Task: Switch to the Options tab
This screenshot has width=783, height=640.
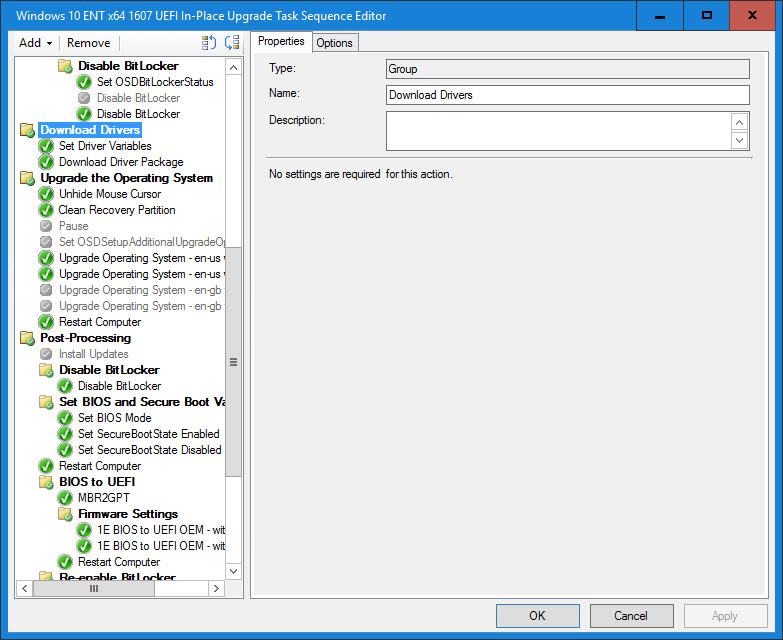Action: [334, 43]
